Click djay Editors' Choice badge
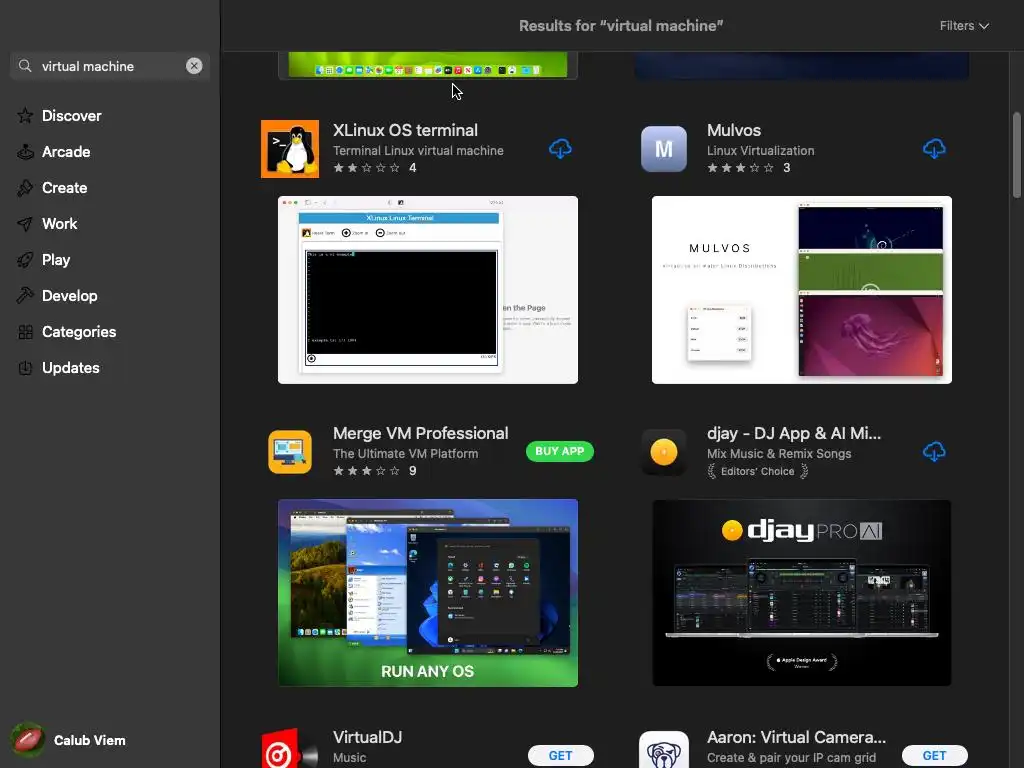This screenshot has width=1024, height=768. tap(758, 471)
